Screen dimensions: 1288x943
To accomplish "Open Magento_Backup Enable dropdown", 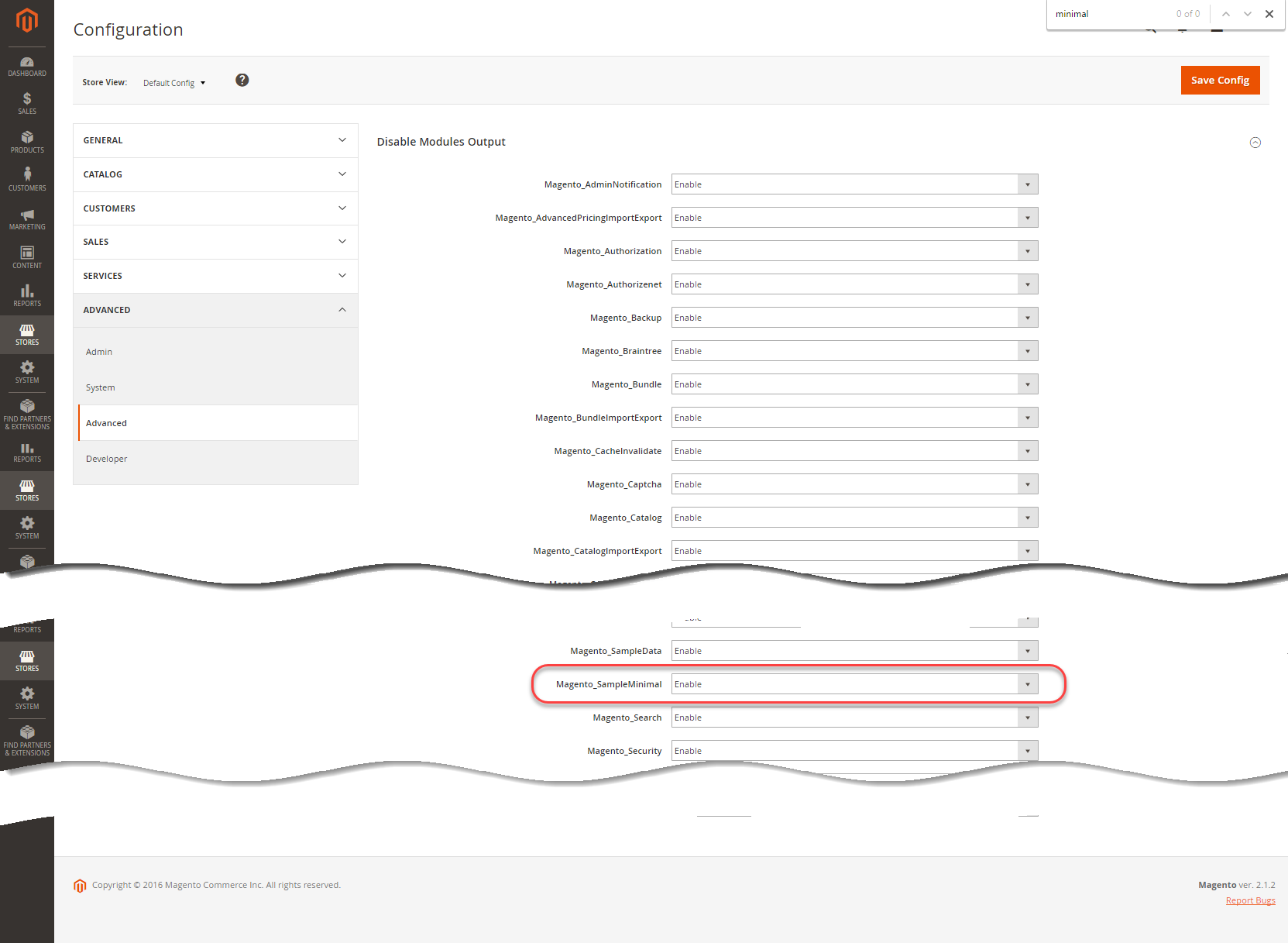I will pos(854,318).
